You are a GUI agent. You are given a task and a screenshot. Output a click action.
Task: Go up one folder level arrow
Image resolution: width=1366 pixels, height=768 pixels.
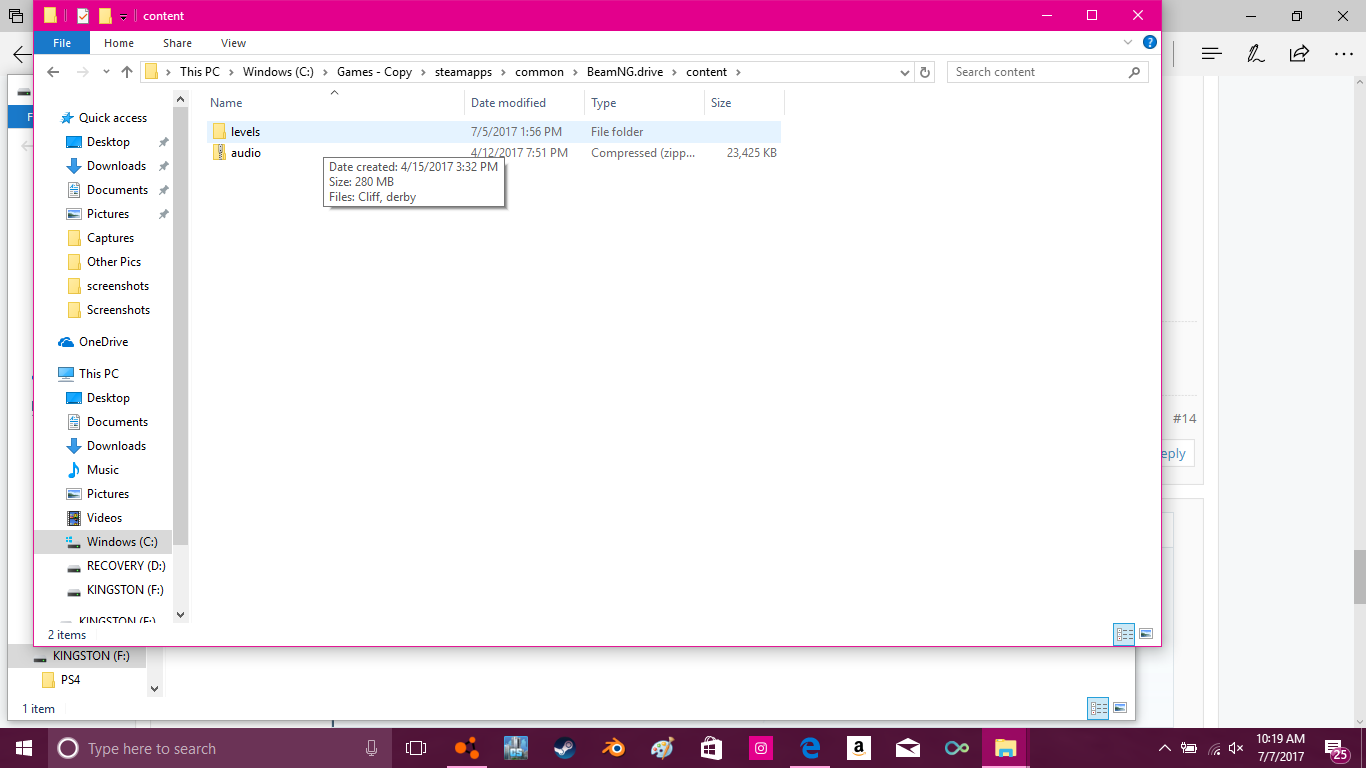point(127,72)
